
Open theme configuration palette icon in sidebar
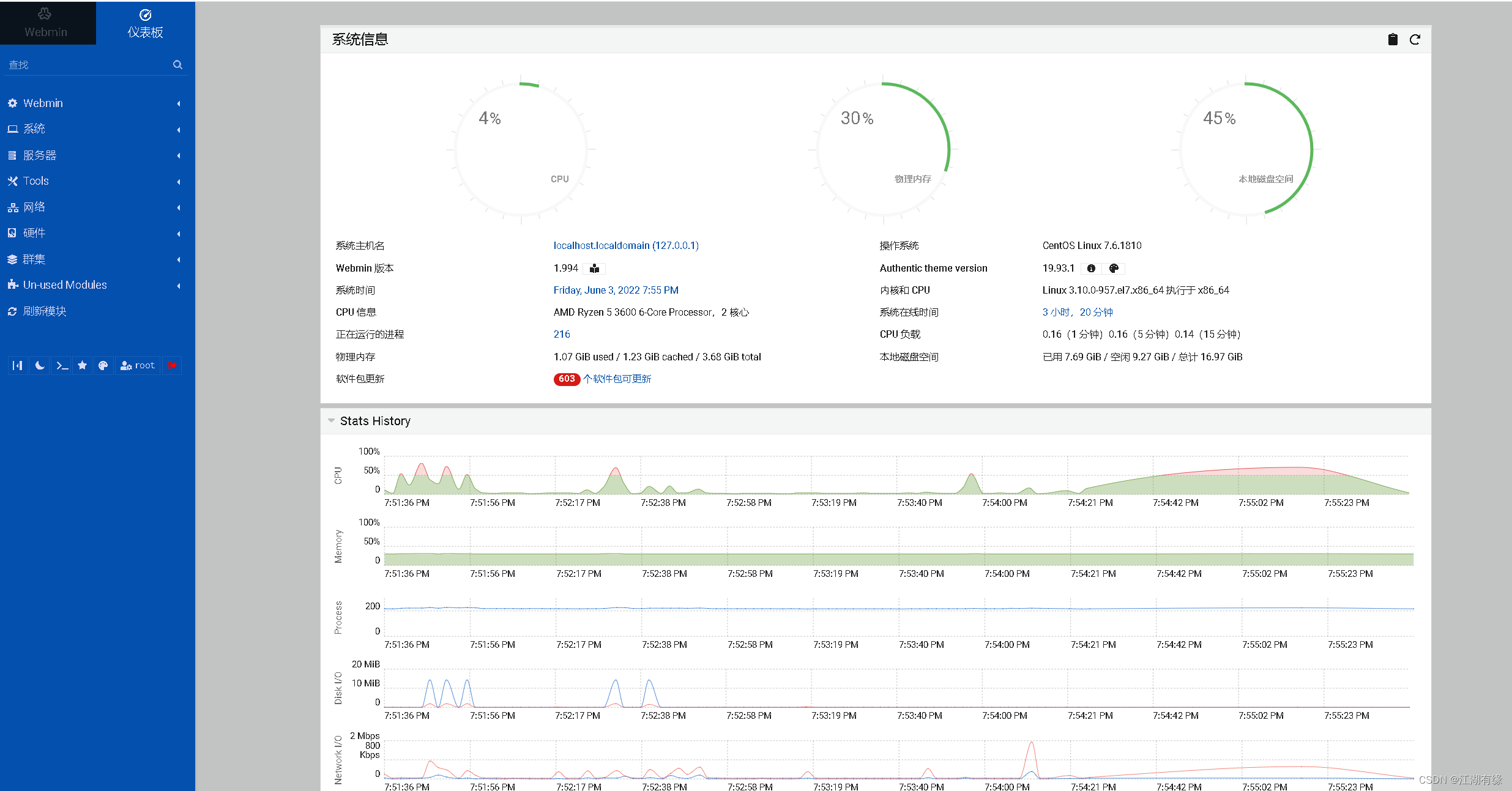coord(103,365)
